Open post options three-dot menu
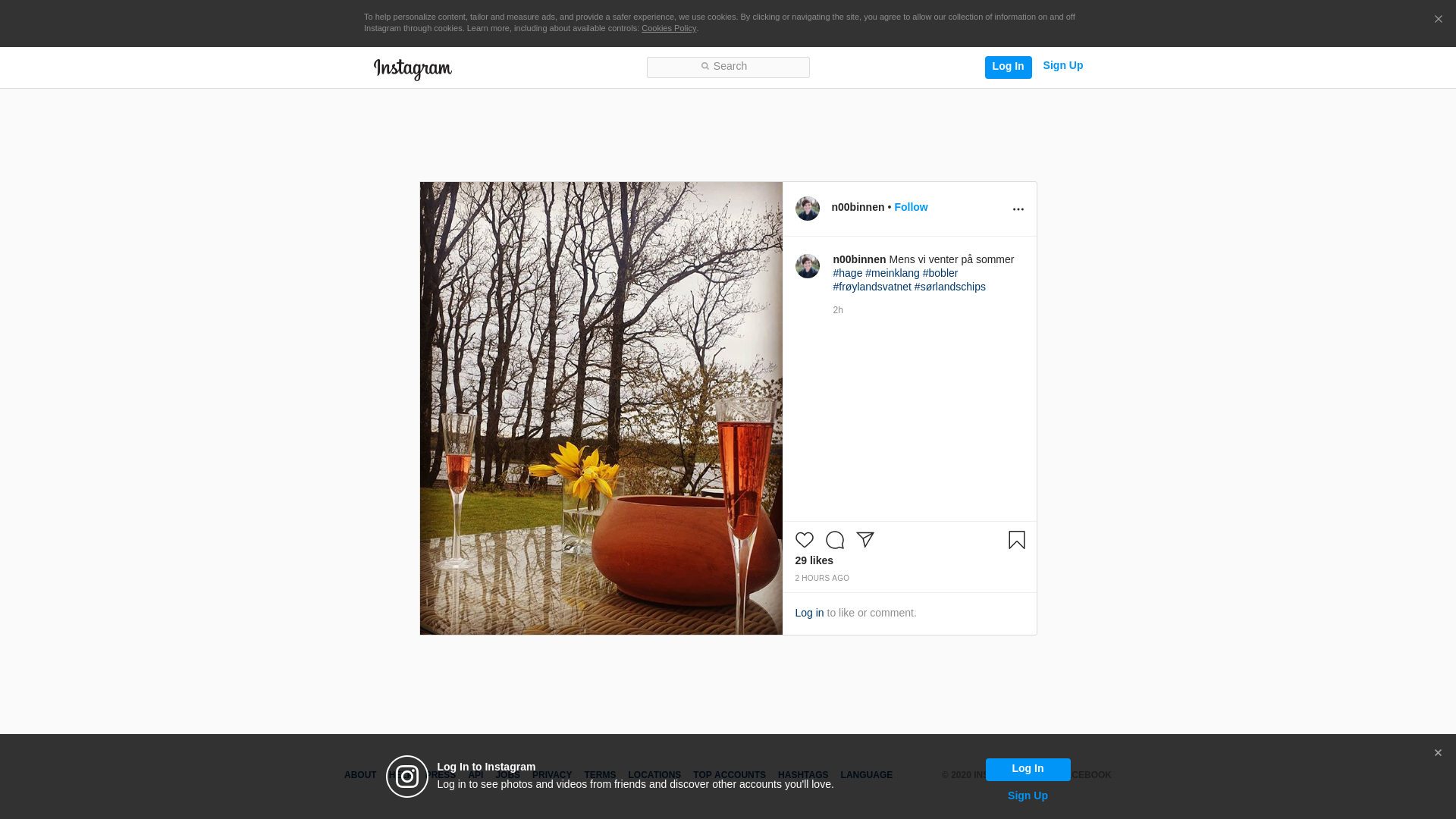This screenshot has width=1456, height=819. 1018,209
